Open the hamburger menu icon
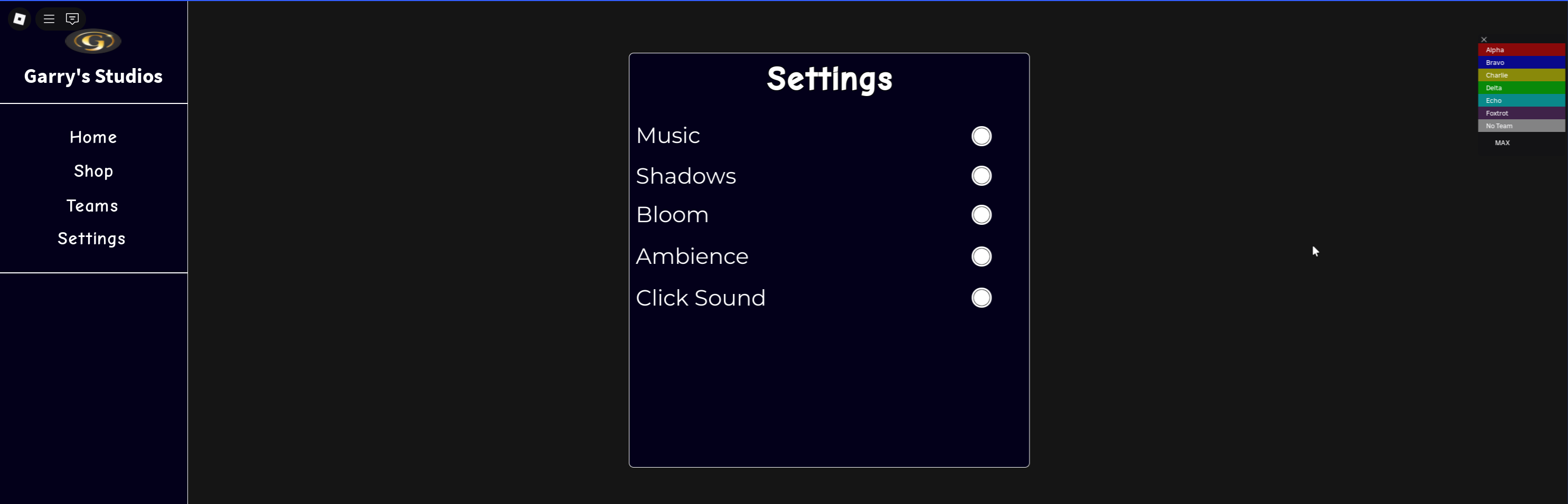 49,19
